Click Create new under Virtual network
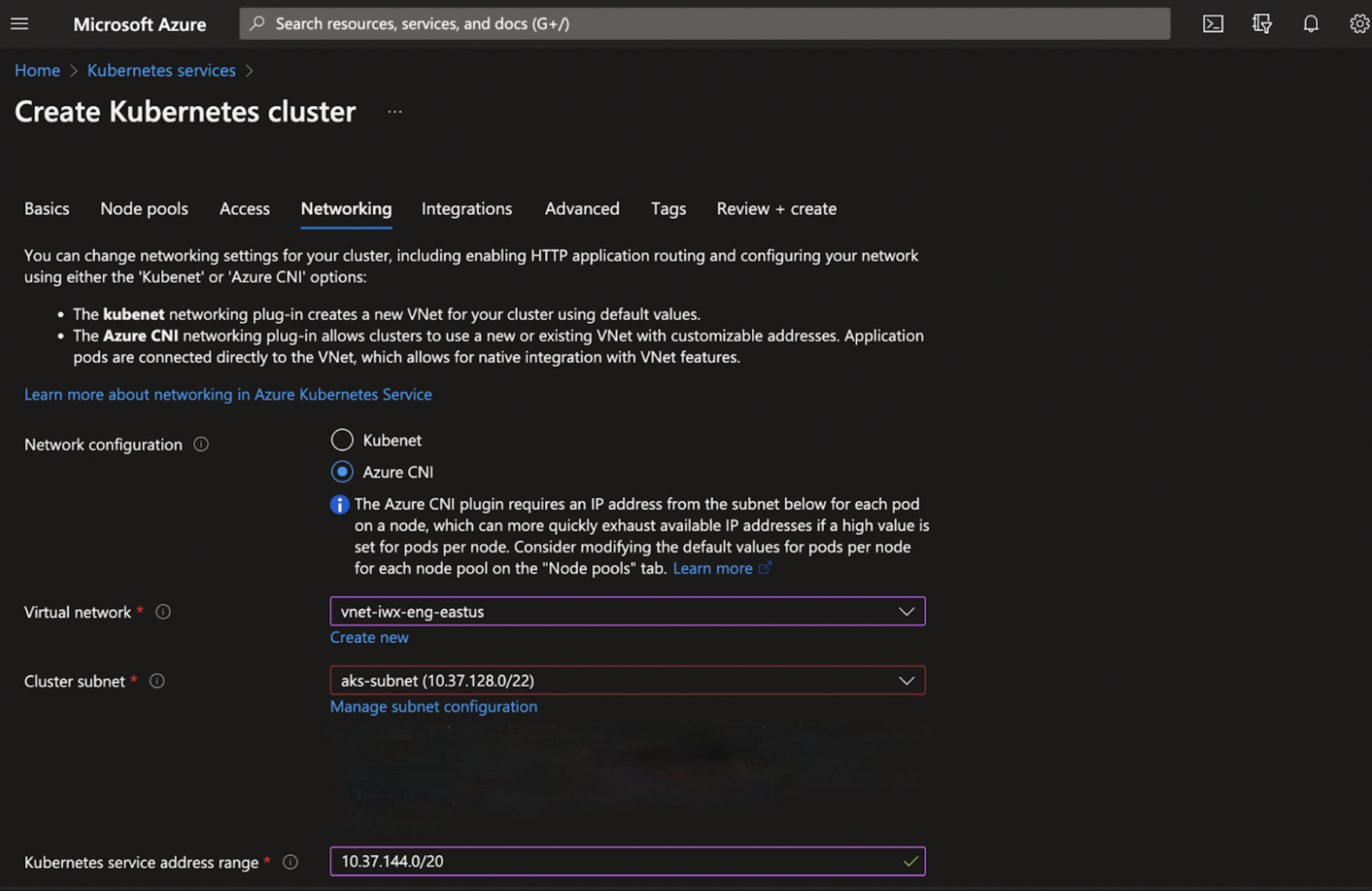The image size is (1372, 891). (x=369, y=637)
